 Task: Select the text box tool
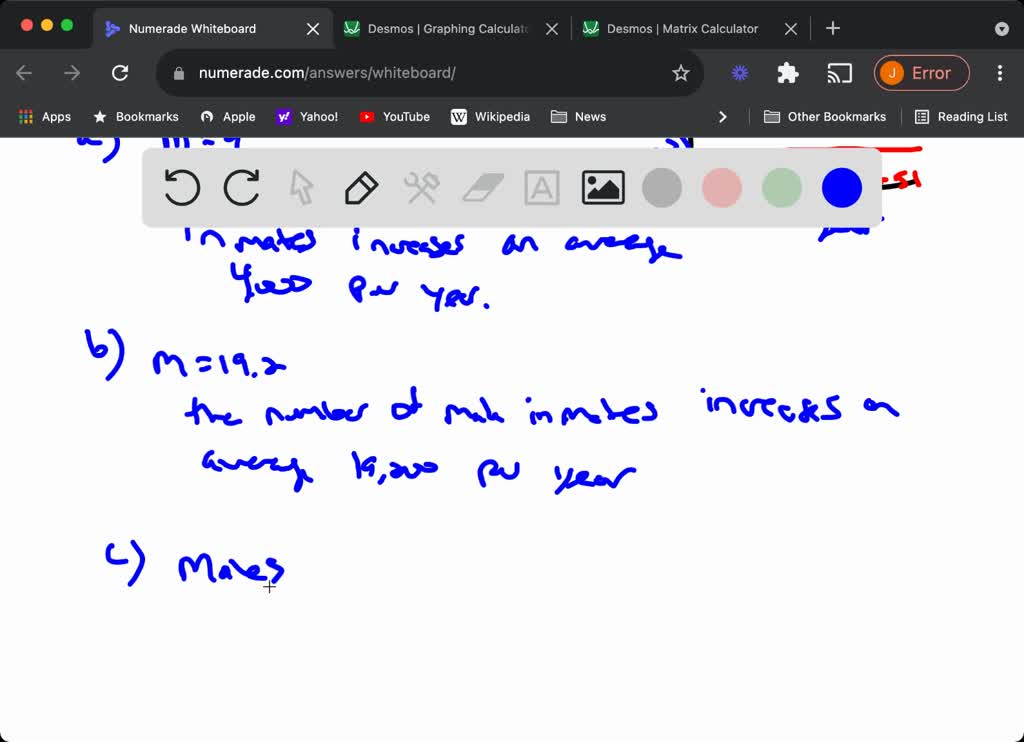(542, 188)
